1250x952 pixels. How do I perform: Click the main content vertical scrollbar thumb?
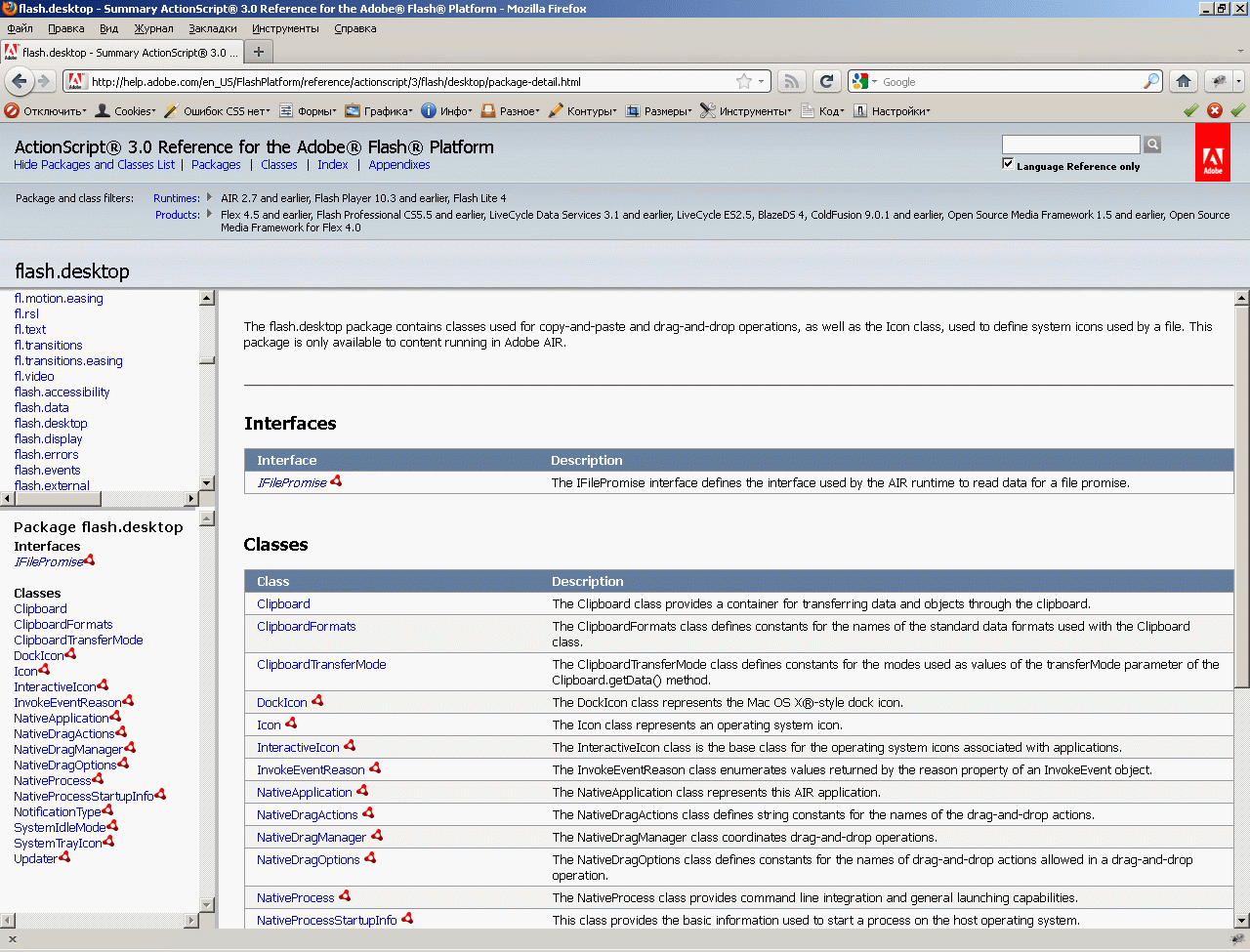click(x=1242, y=496)
